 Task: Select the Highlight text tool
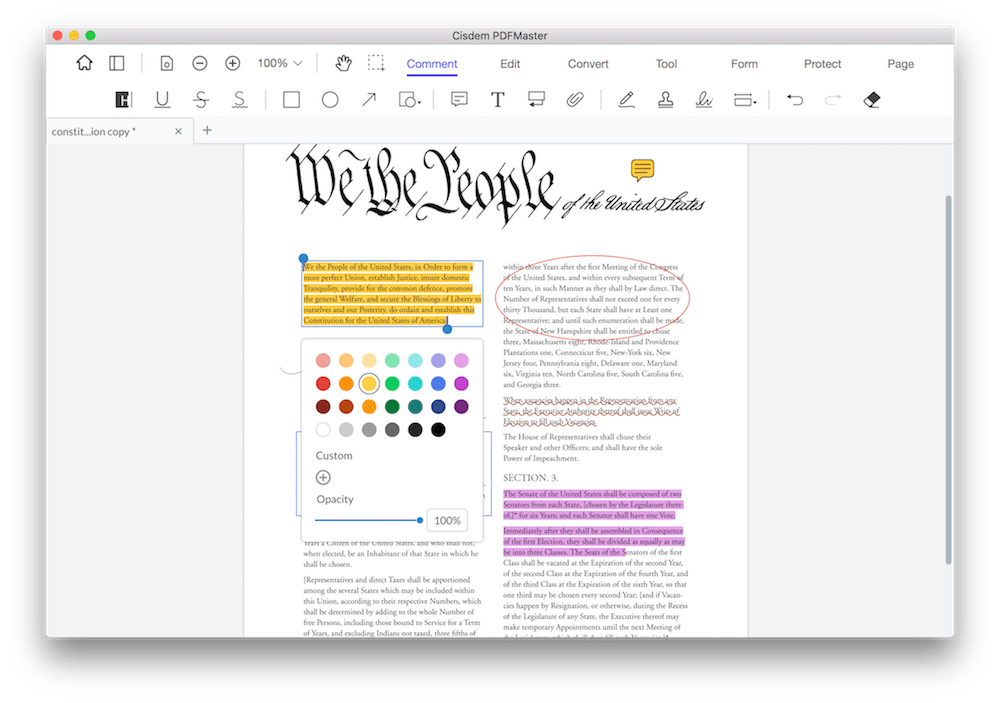coord(122,100)
